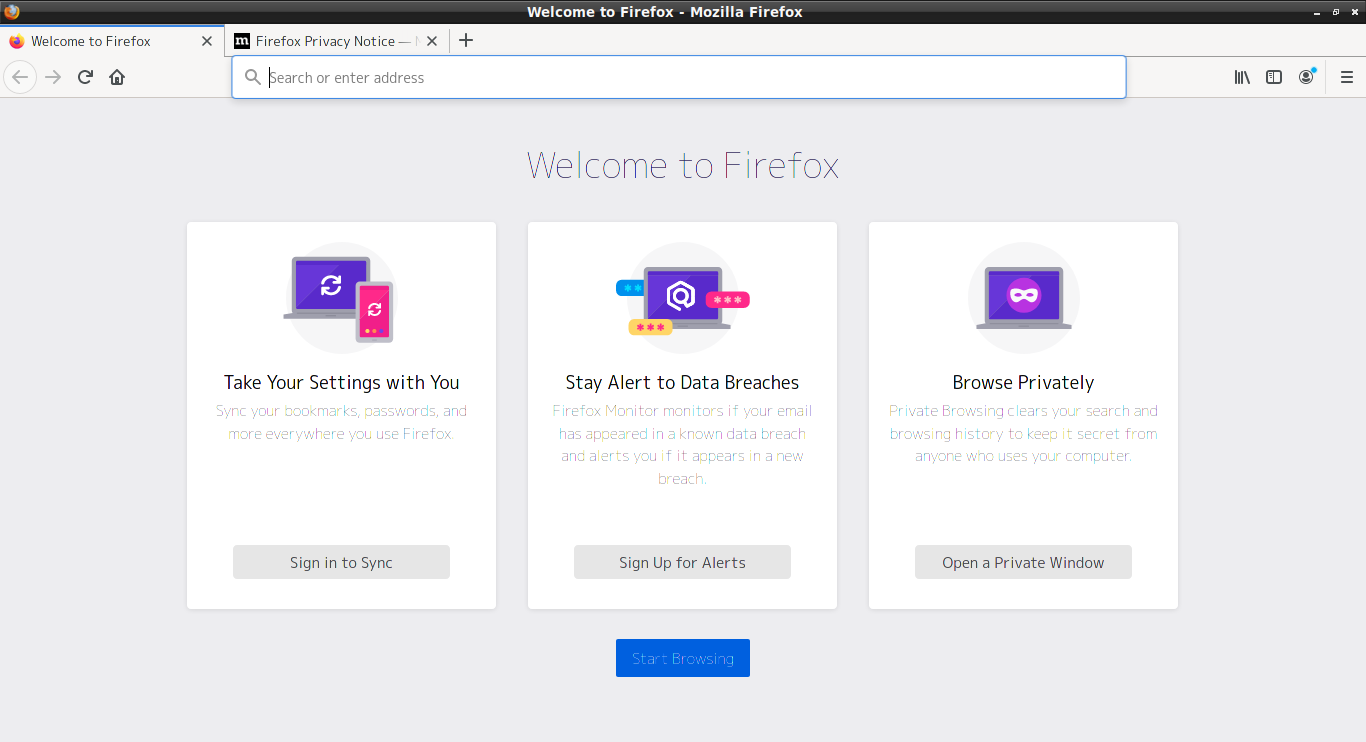This screenshot has width=1366, height=742.
Task: Click Open a Private Window button
Action: click(x=1023, y=562)
